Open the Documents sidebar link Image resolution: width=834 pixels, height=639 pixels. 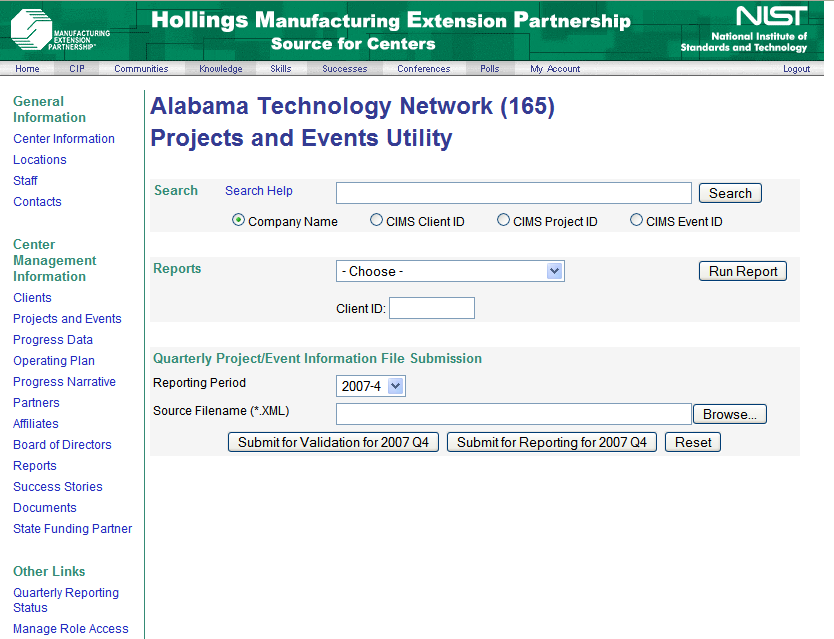click(45, 508)
